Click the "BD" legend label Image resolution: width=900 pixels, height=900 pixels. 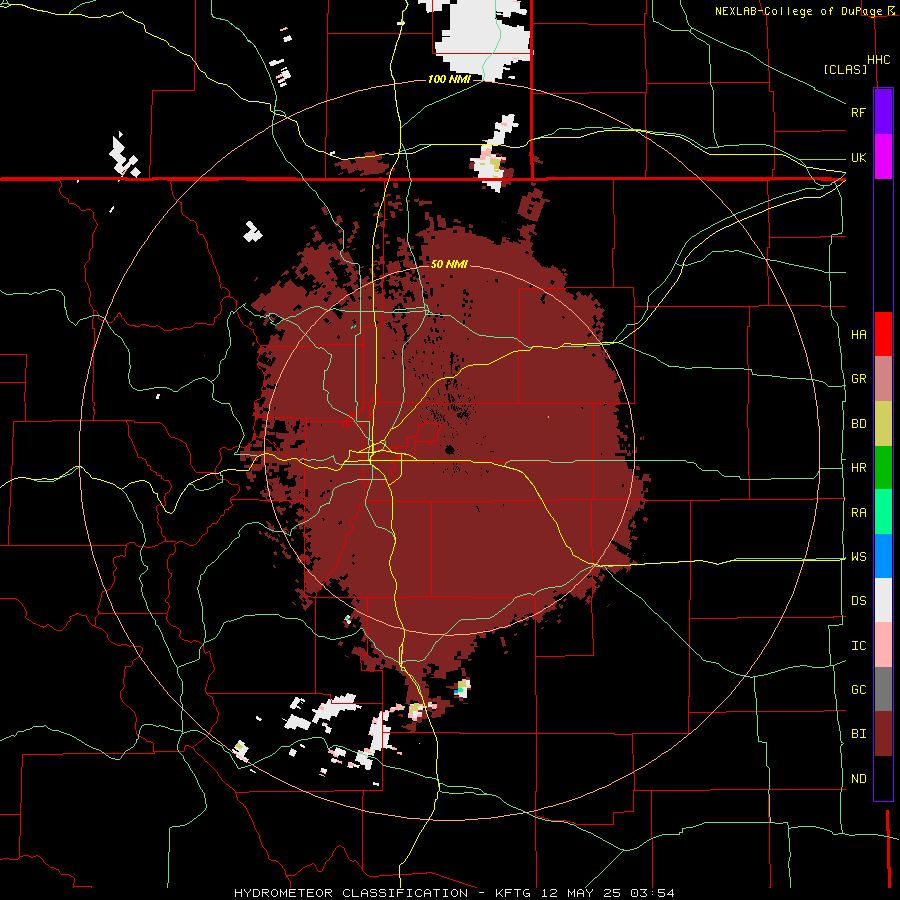(859, 424)
